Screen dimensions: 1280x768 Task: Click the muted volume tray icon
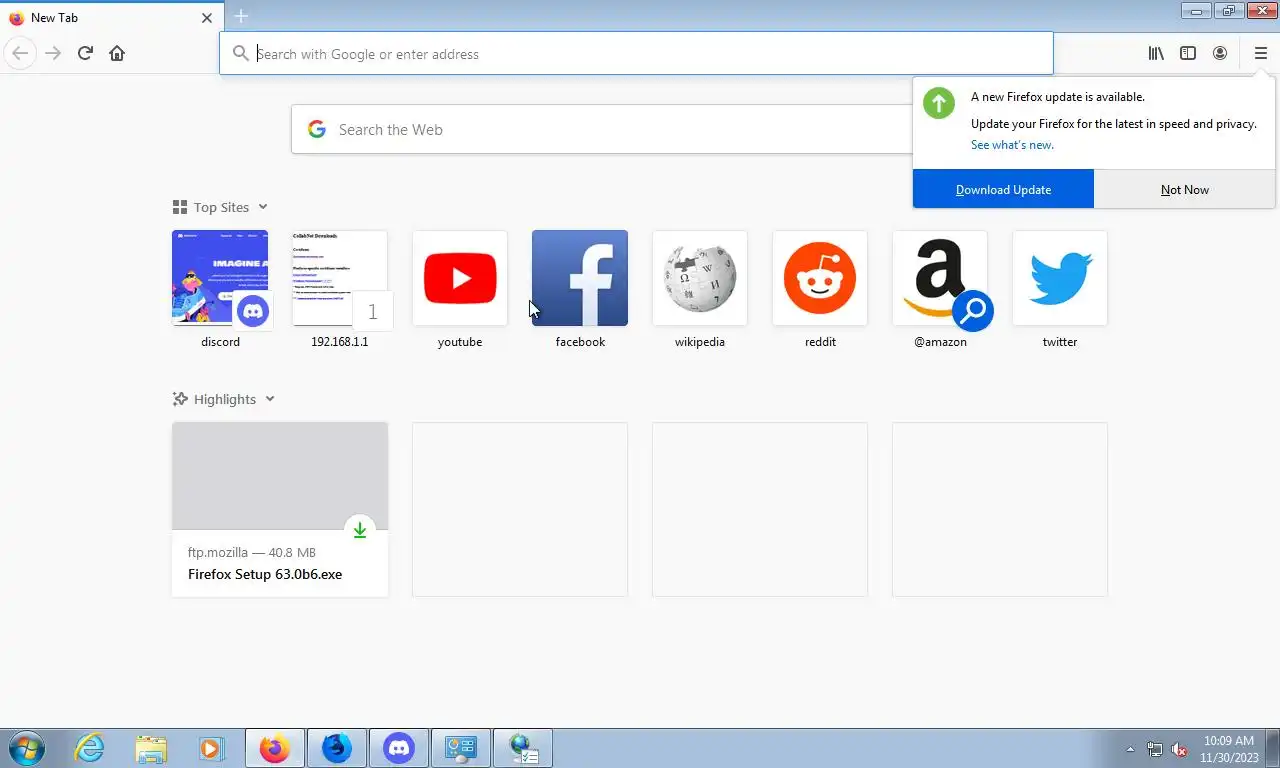pos(1179,749)
